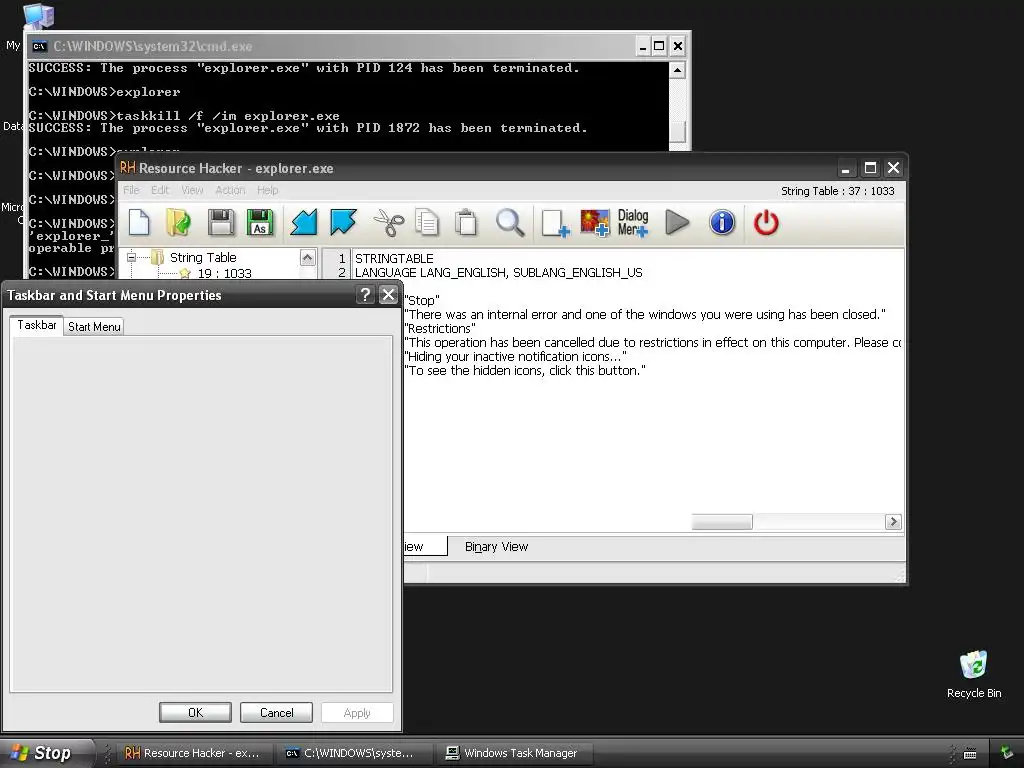The width and height of the screenshot is (1024, 768).
Task: Click the tree panel scroll up arrow
Action: point(308,257)
